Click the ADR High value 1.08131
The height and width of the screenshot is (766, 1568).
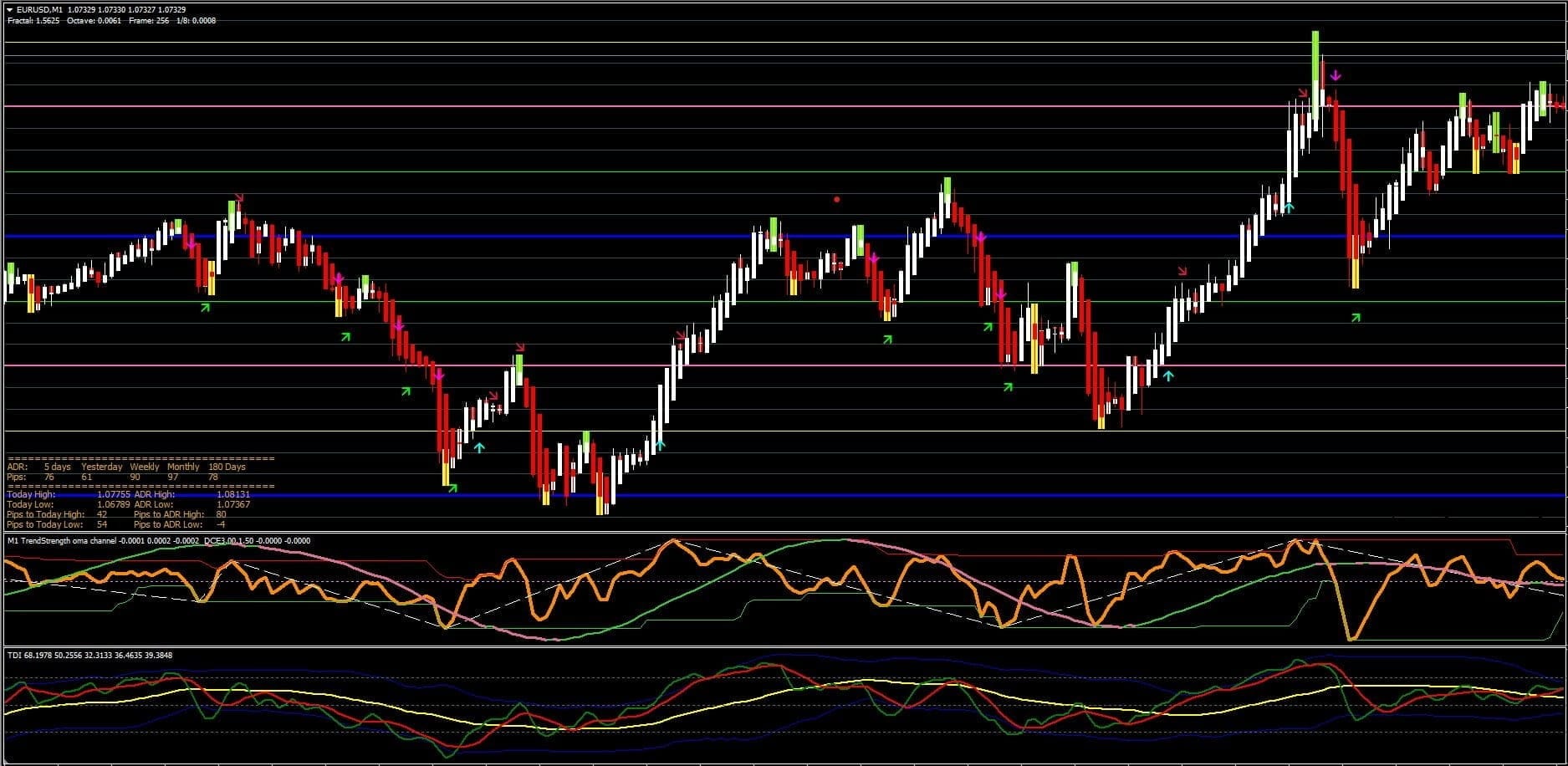tap(232, 495)
